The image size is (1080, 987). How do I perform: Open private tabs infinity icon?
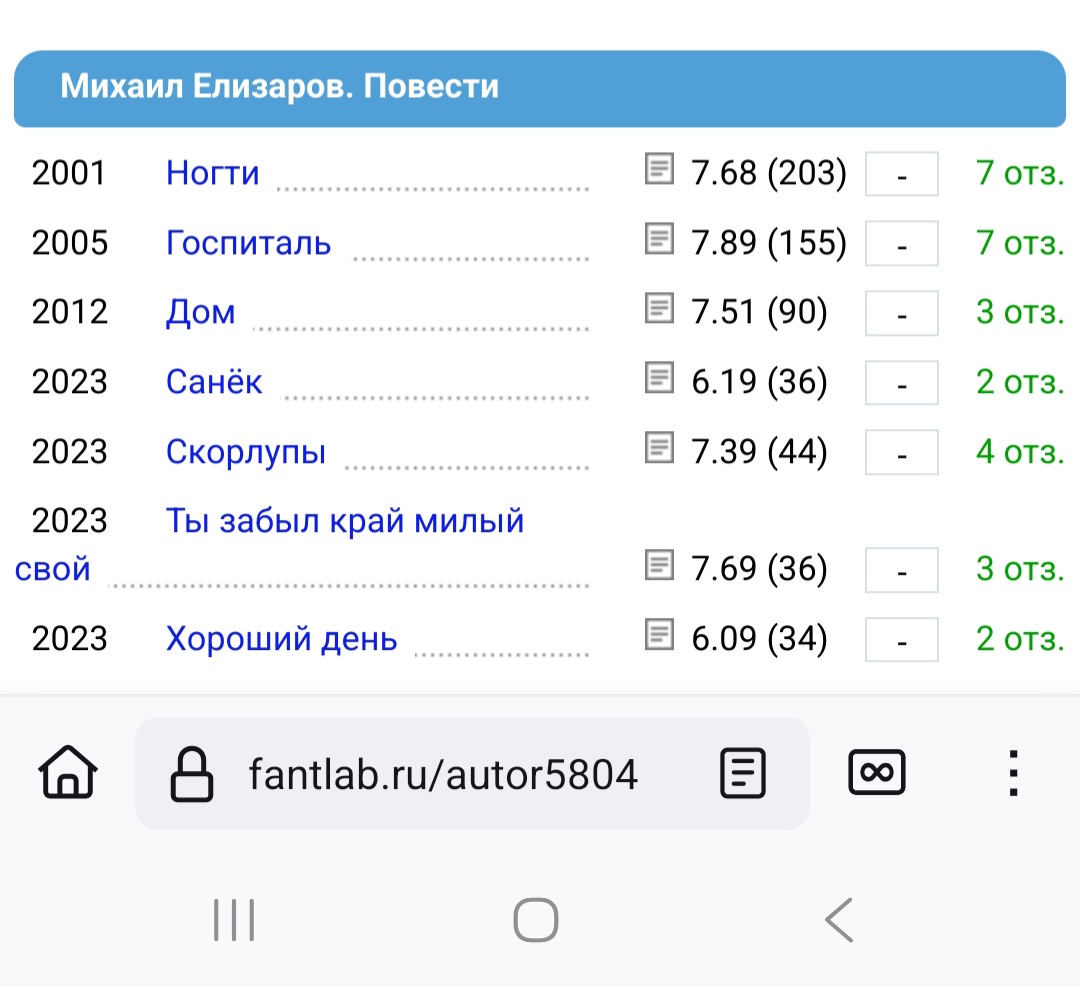[876, 772]
